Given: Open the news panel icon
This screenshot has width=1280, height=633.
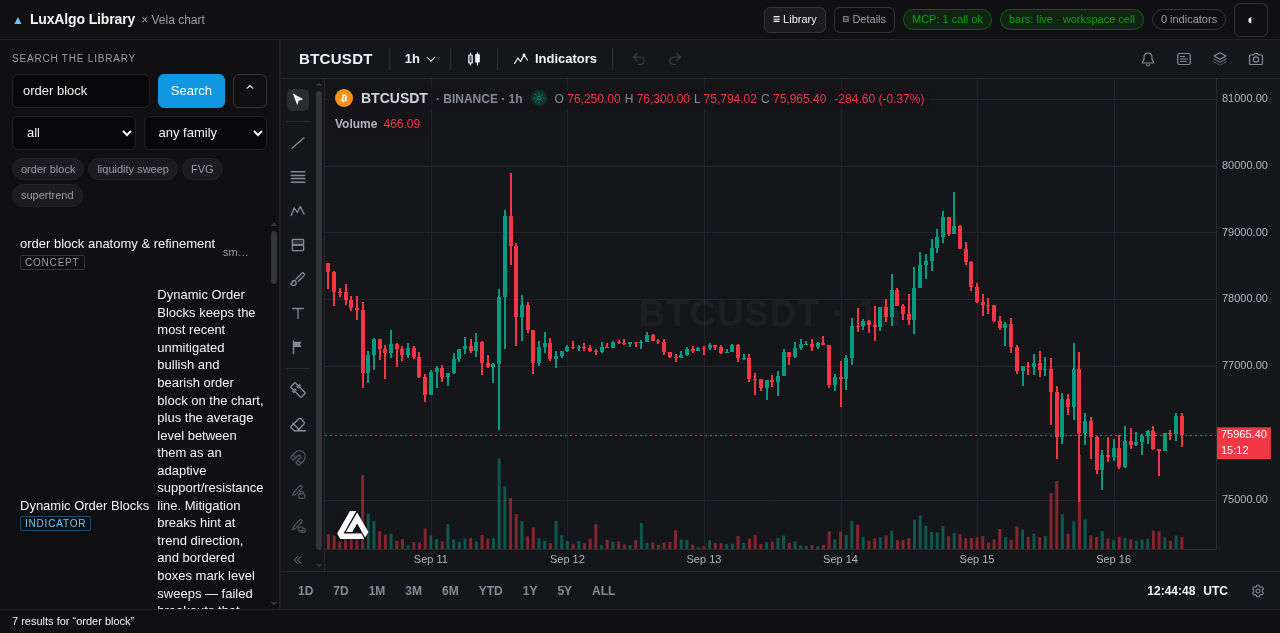Looking at the screenshot, I should tap(1184, 59).
